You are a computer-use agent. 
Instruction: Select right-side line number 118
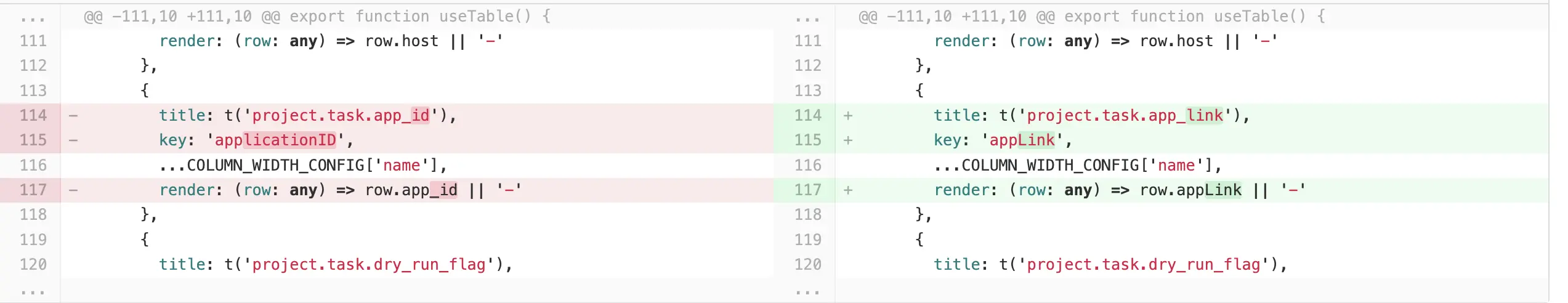pos(808,214)
